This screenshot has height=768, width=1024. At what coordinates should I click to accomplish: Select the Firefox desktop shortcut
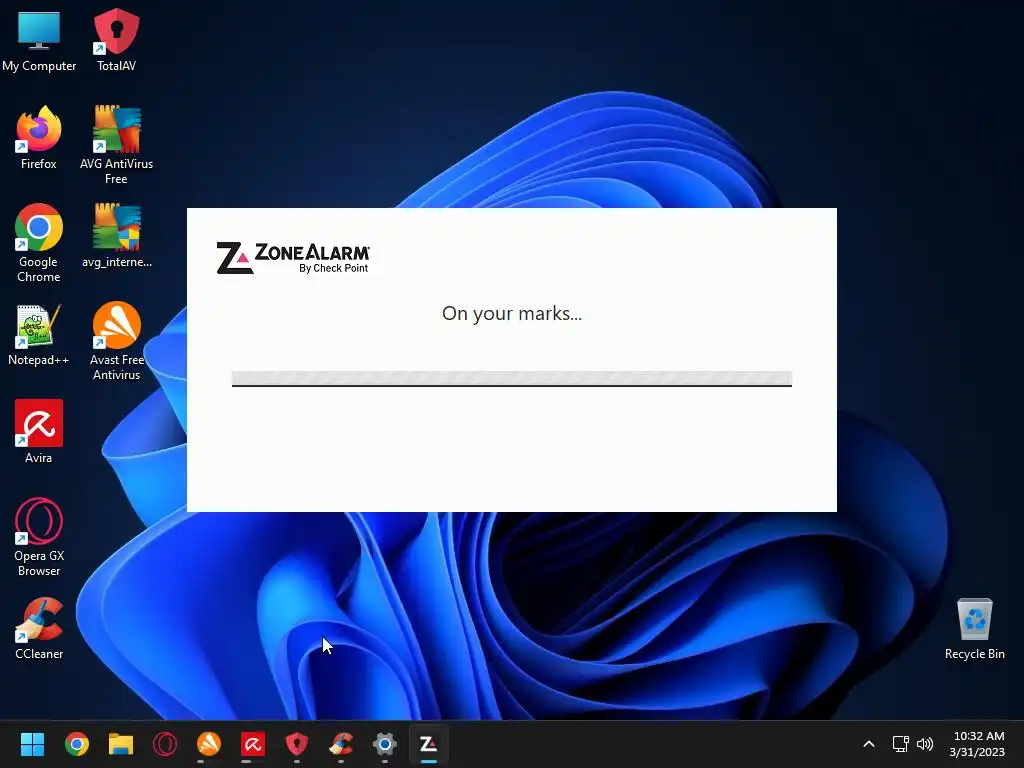coord(39,138)
